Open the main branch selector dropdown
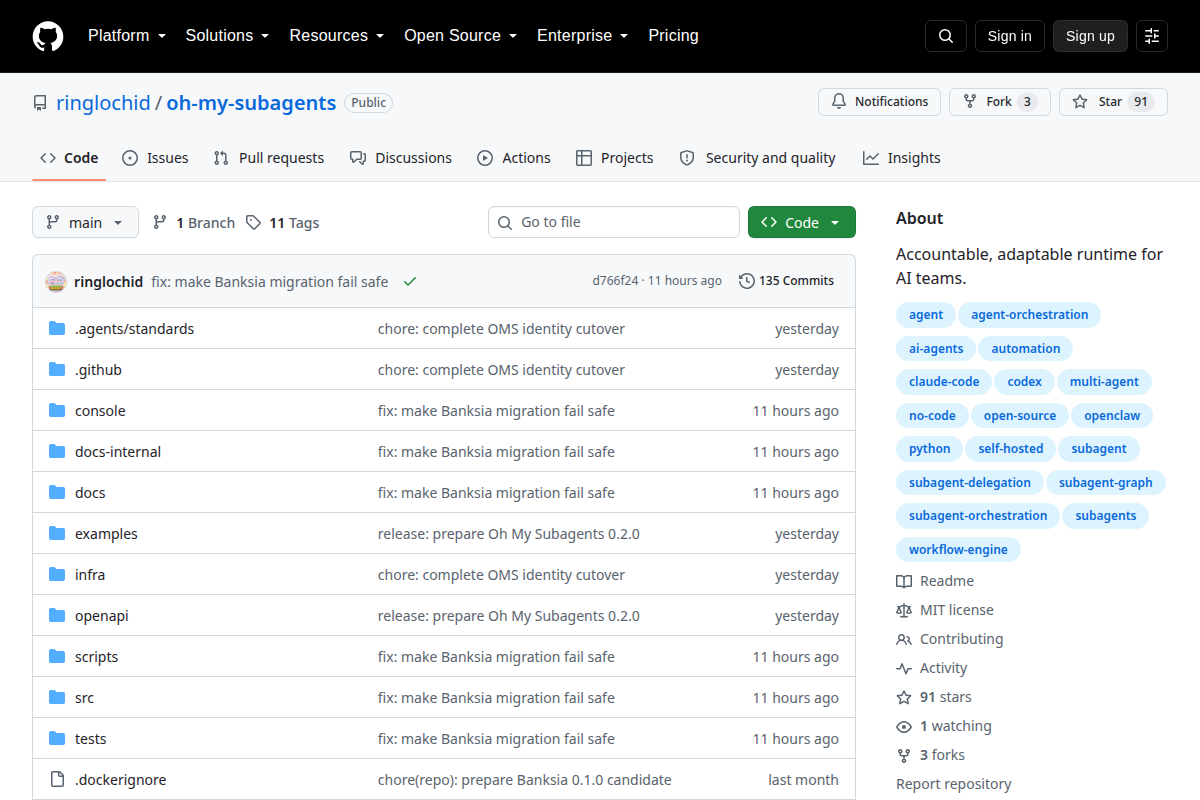 (85, 223)
